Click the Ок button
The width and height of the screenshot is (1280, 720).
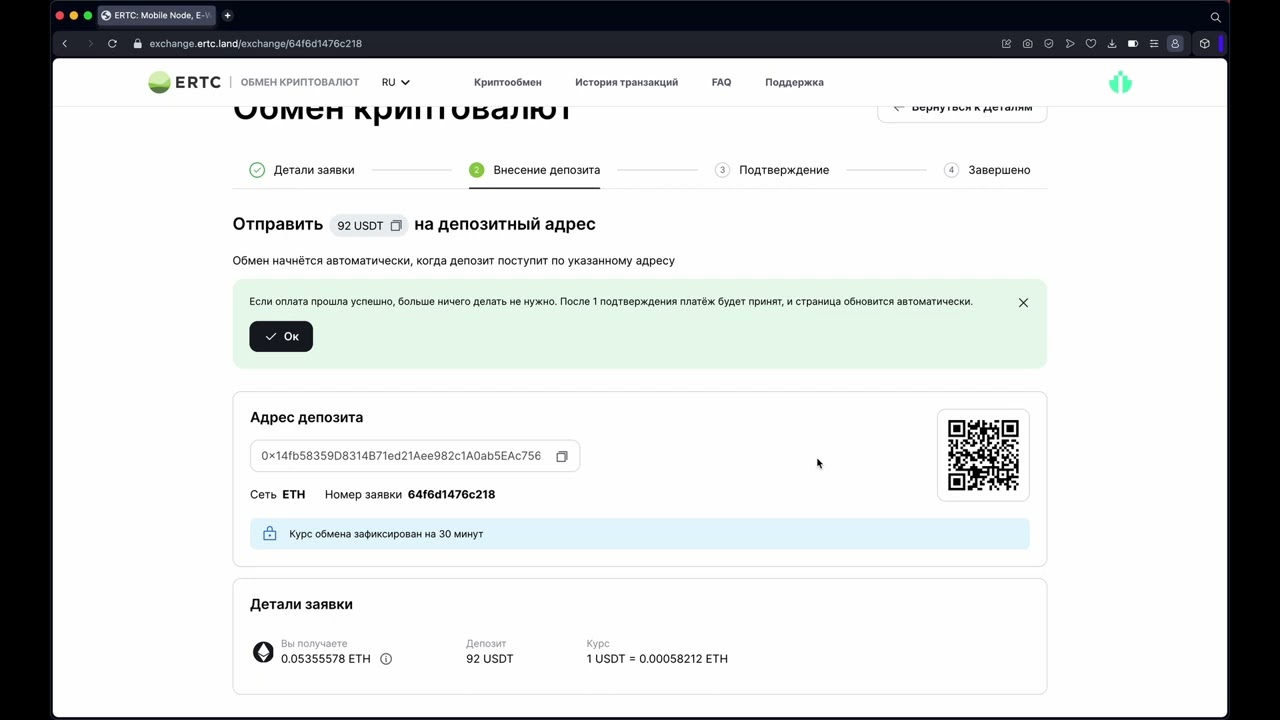click(x=281, y=336)
